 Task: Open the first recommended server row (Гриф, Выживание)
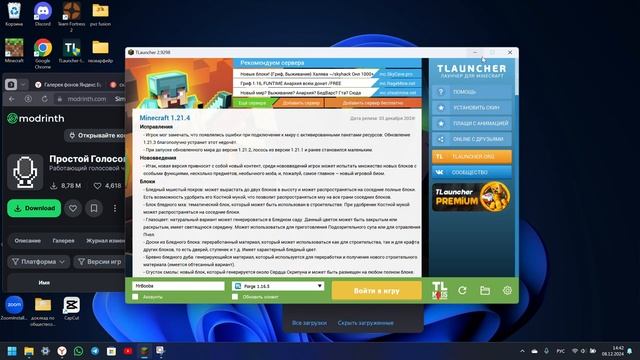pos(327,74)
